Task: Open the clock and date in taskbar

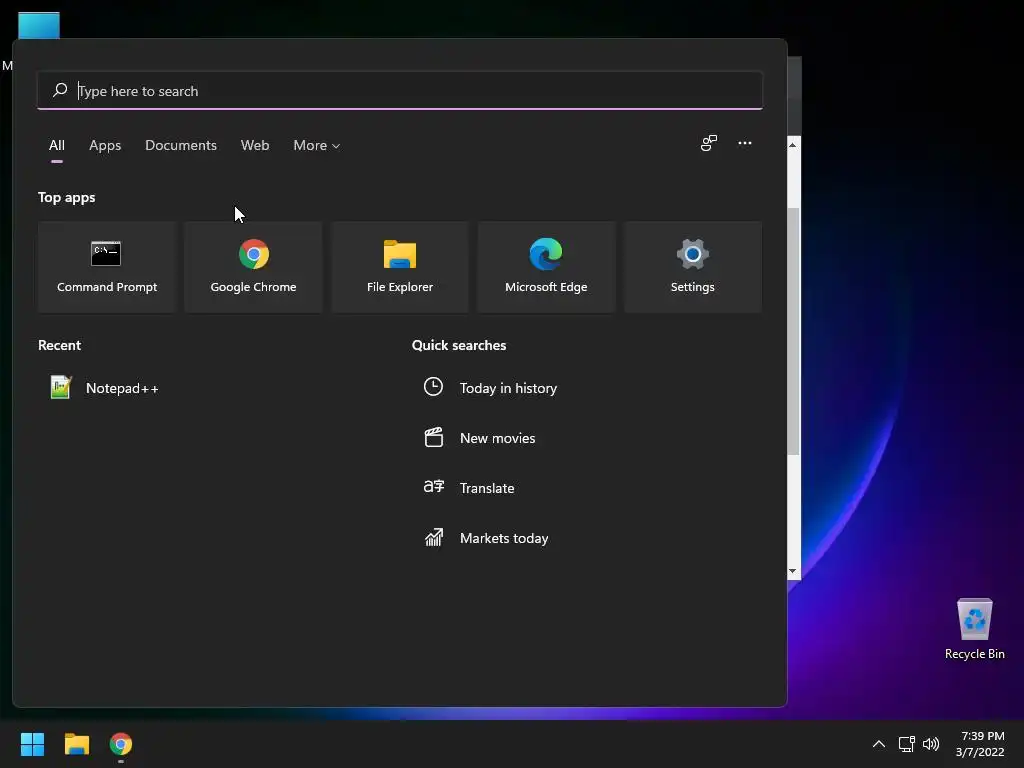Action: [980, 744]
